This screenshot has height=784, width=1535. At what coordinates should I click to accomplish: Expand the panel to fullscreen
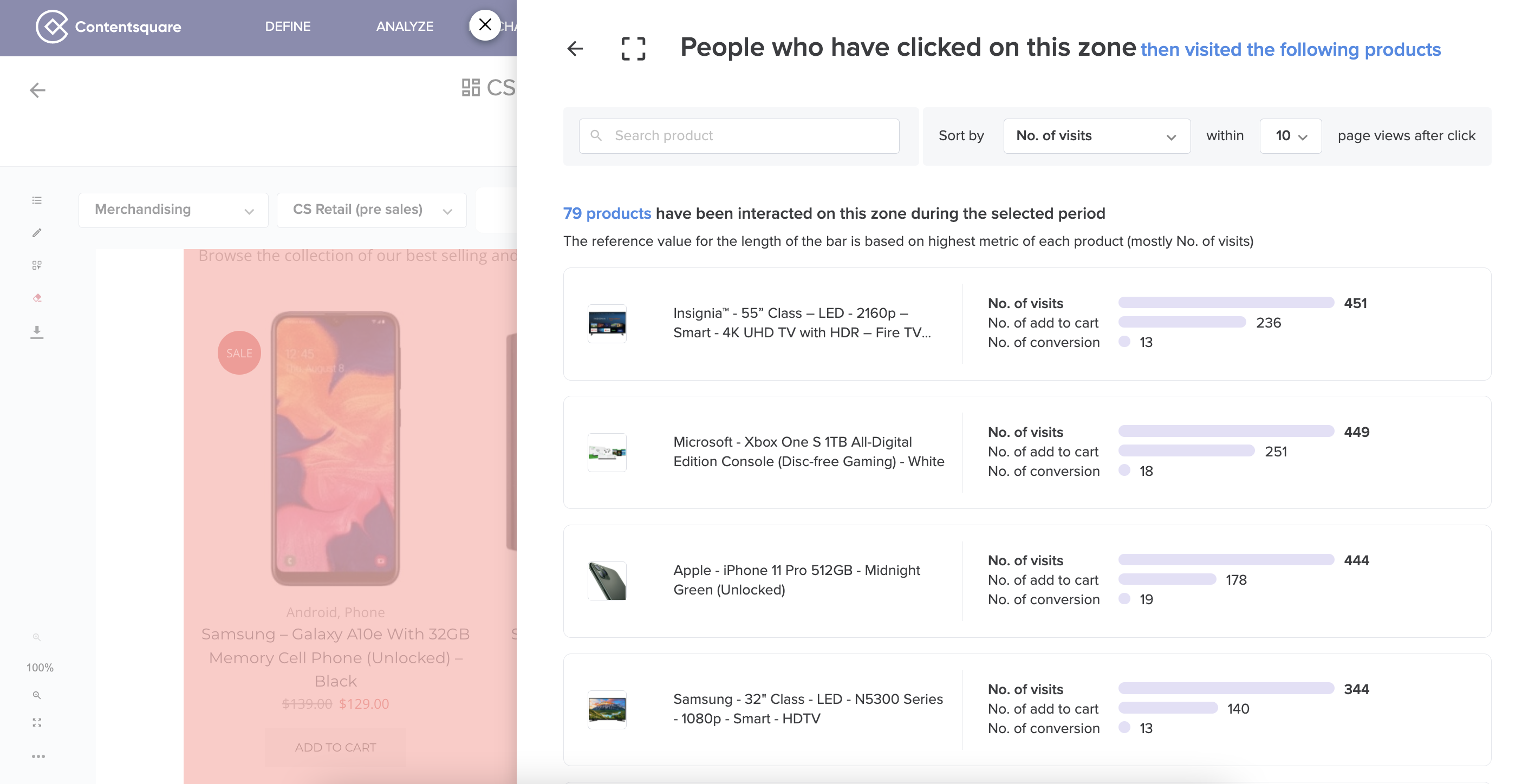[633, 49]
